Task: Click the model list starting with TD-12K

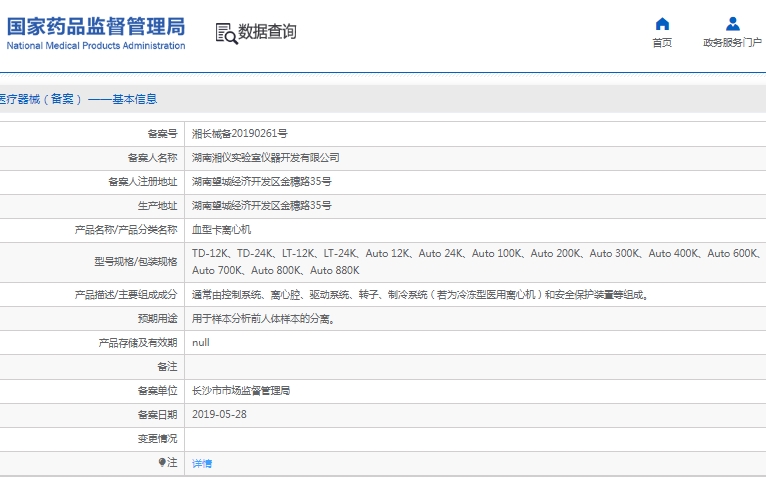Action: (476, 253)
